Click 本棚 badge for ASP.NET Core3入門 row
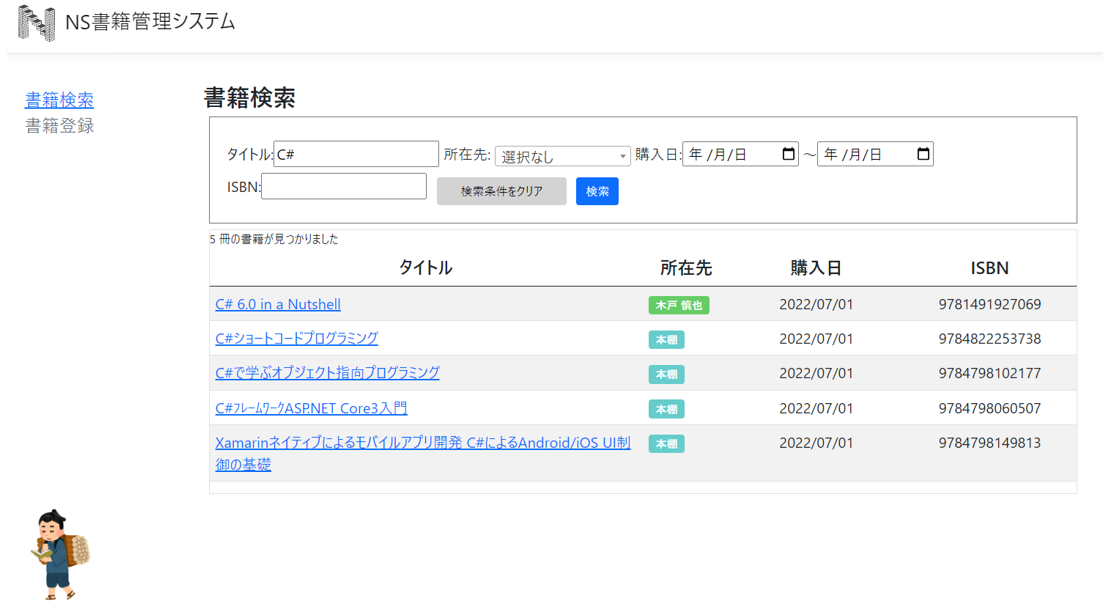The image size is (1109, 614). pyautogui.click(x=666, y=409)
